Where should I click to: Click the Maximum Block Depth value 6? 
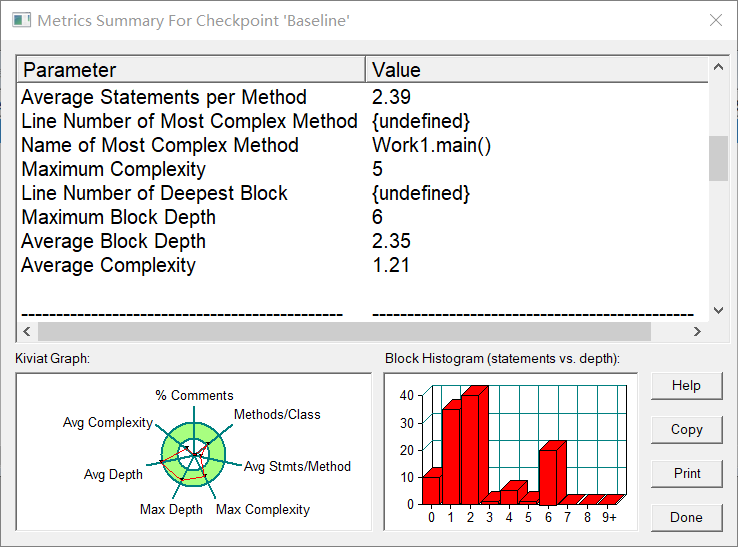point(377,217)
